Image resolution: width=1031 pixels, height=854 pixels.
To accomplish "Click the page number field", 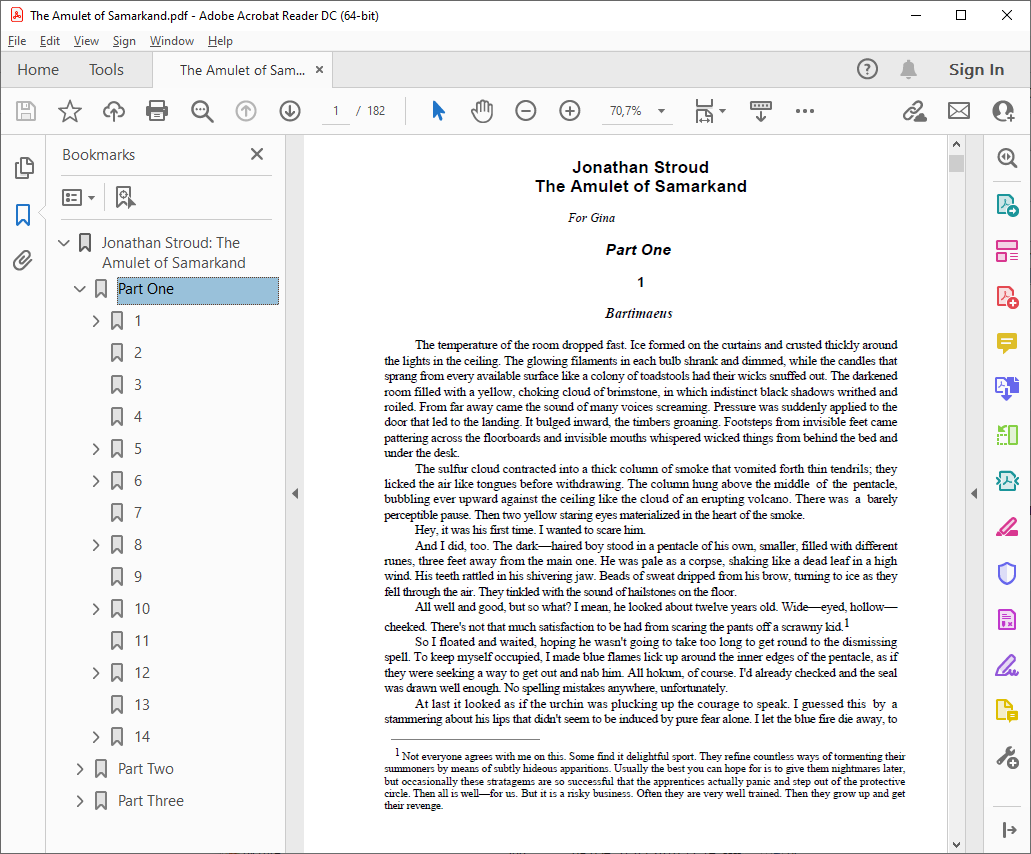I will click(x=336, y=111).
